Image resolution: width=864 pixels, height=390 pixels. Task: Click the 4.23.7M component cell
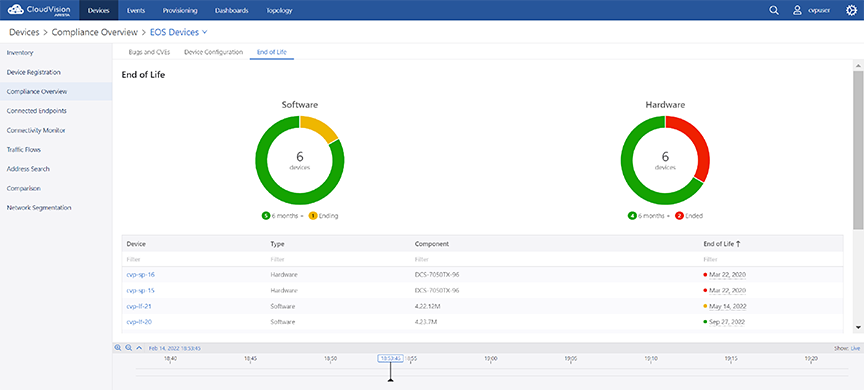426,322
